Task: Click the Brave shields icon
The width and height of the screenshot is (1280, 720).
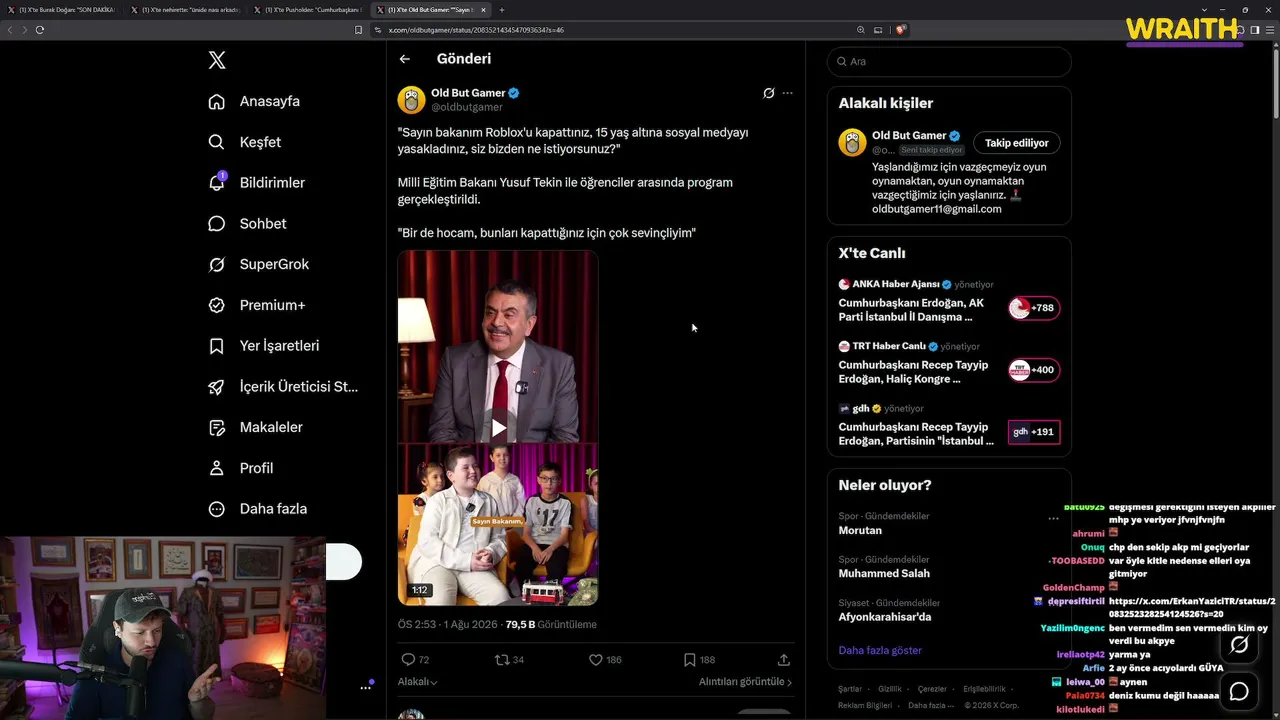Action: click(900, 30)
